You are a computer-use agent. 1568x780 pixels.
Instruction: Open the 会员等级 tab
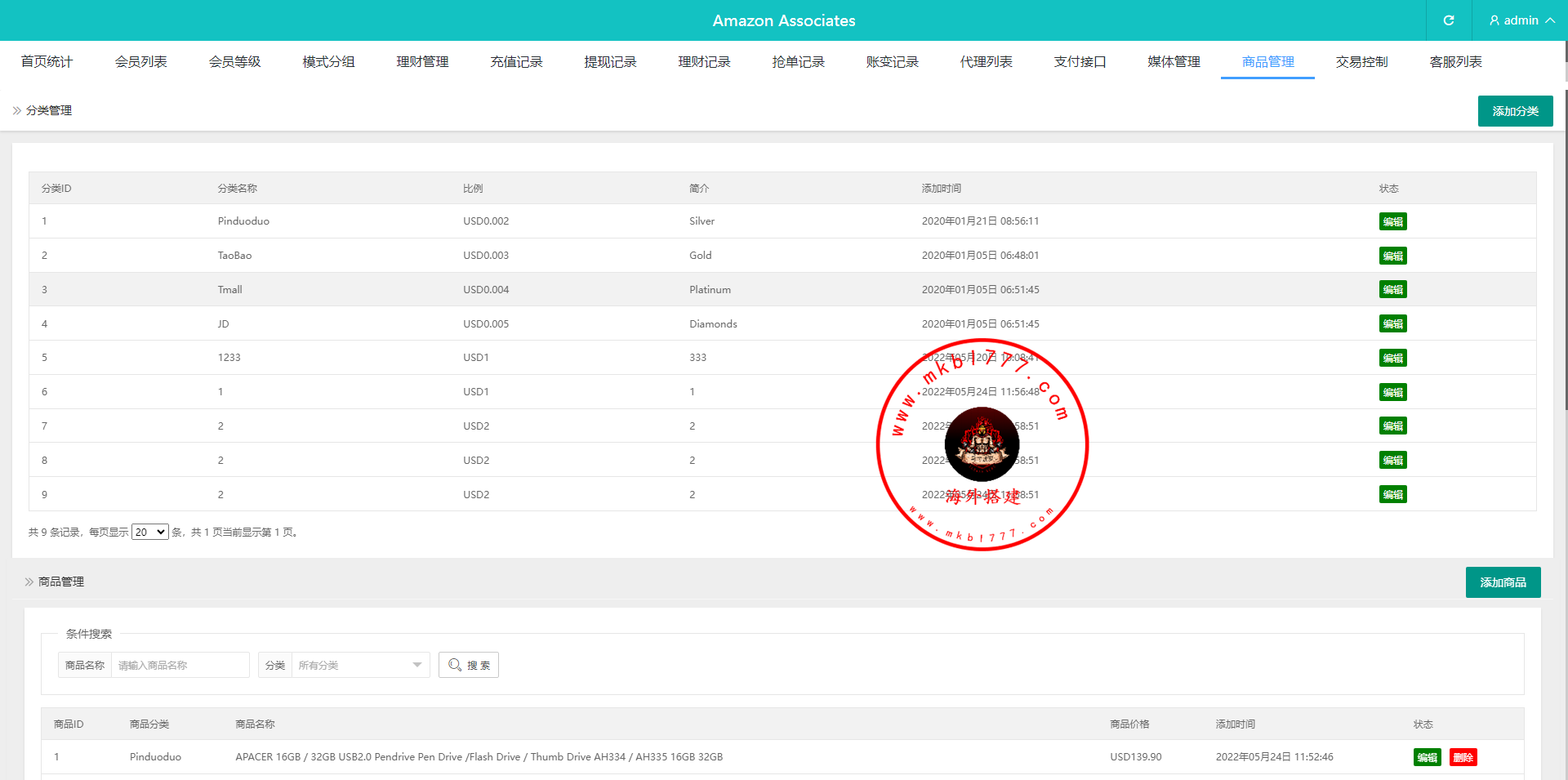234,61
